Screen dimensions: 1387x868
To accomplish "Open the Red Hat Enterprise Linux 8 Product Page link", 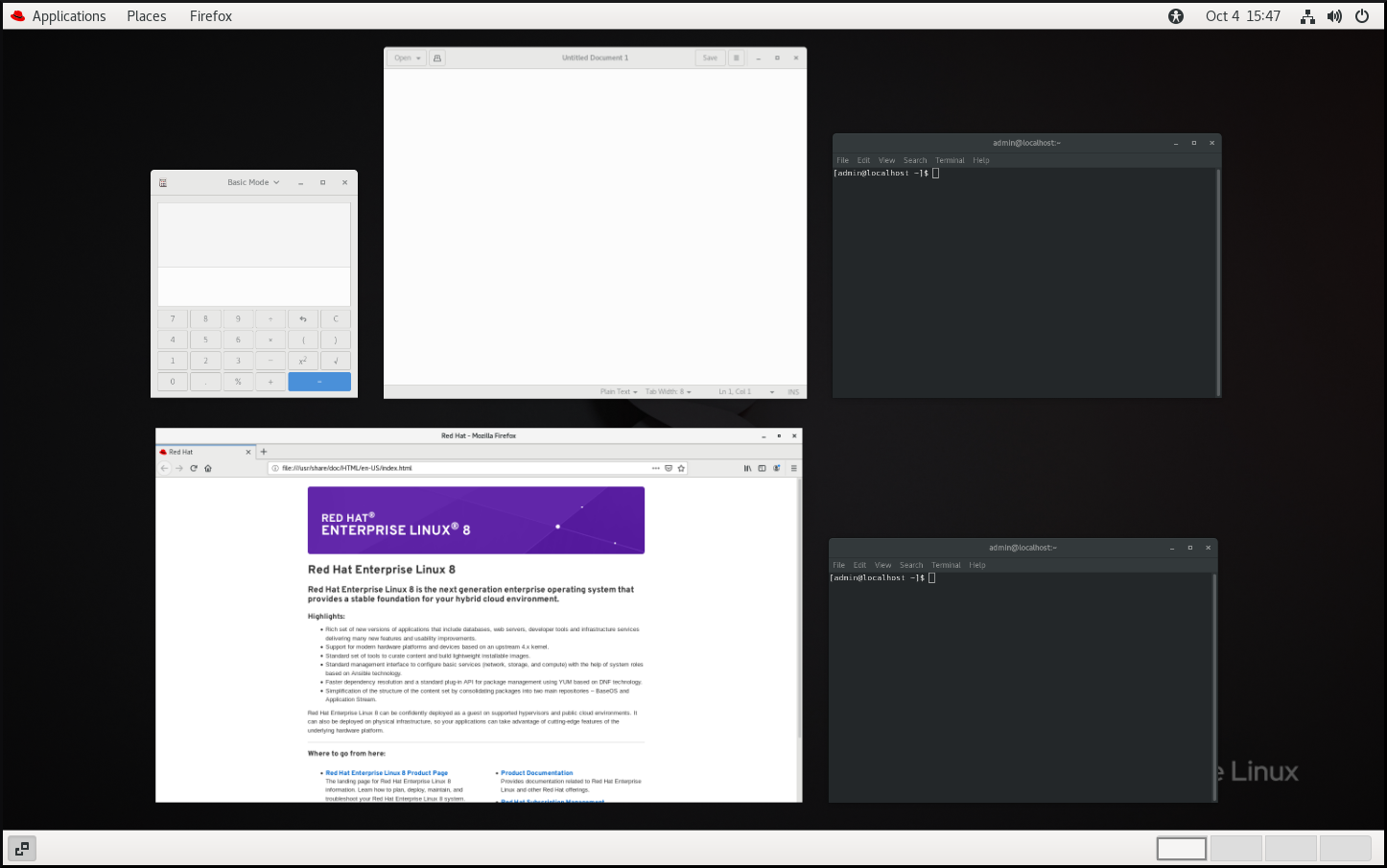I will coord(387,773).
